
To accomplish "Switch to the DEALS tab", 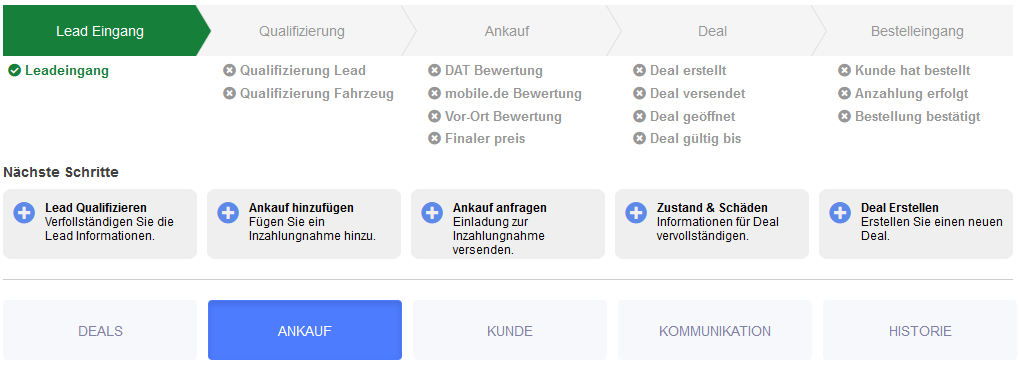I will coord(100,331).
